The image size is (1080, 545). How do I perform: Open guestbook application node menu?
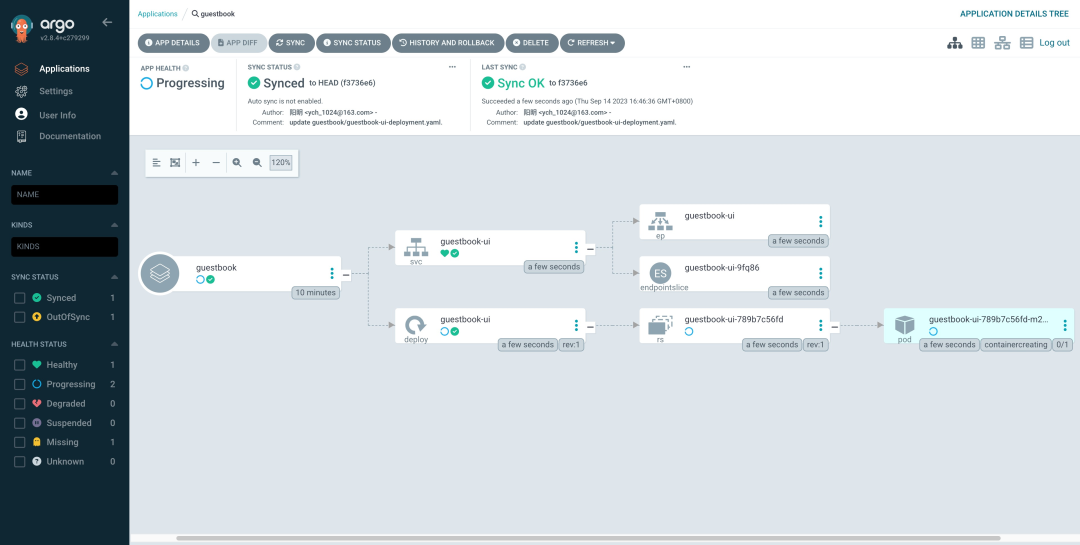tap(332, 274)
